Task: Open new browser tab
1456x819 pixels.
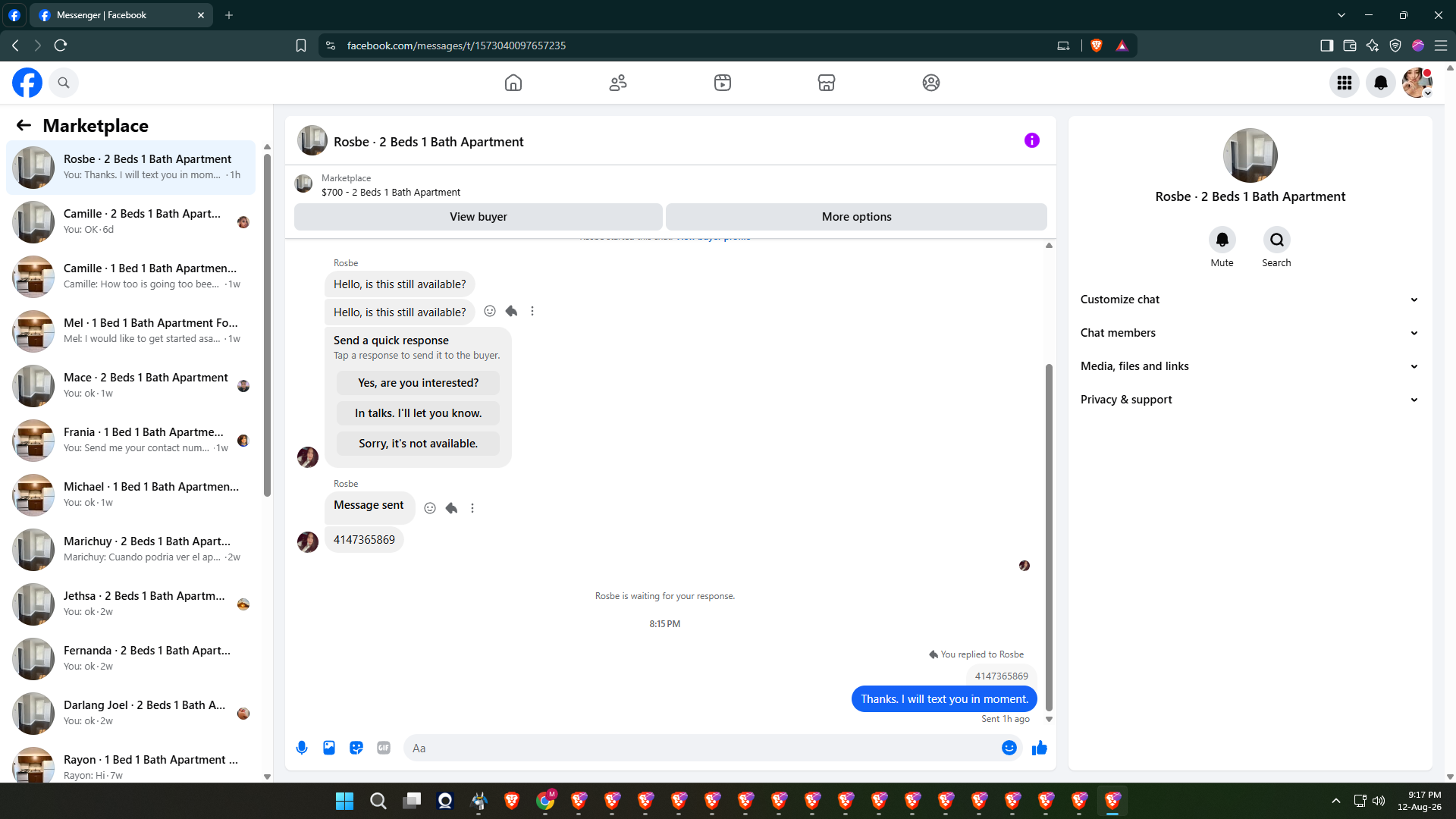Action: tap(229, 15)
